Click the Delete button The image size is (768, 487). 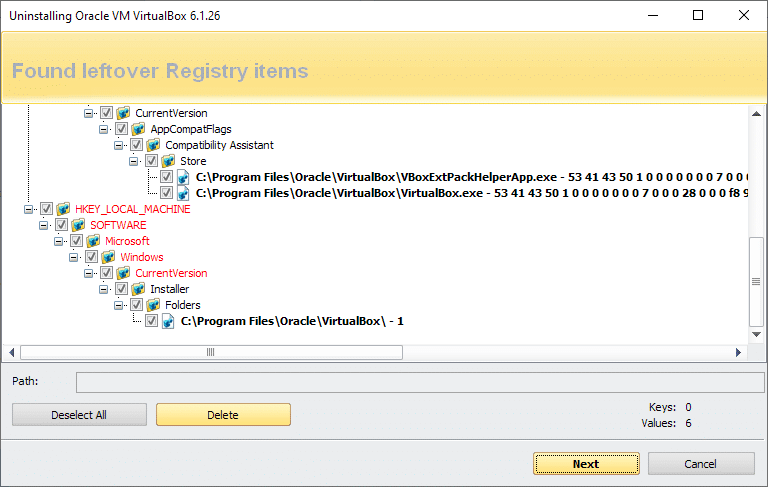(223, 415)
